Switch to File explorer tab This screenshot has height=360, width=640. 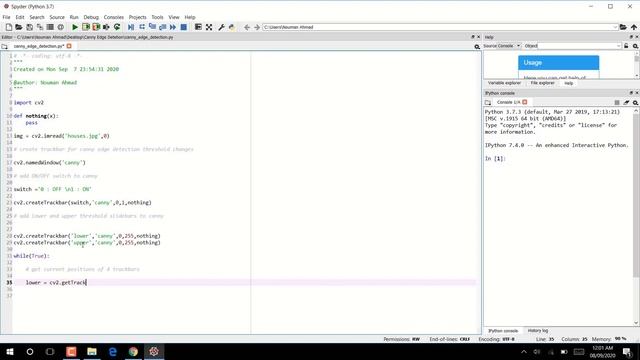(542, 83)
